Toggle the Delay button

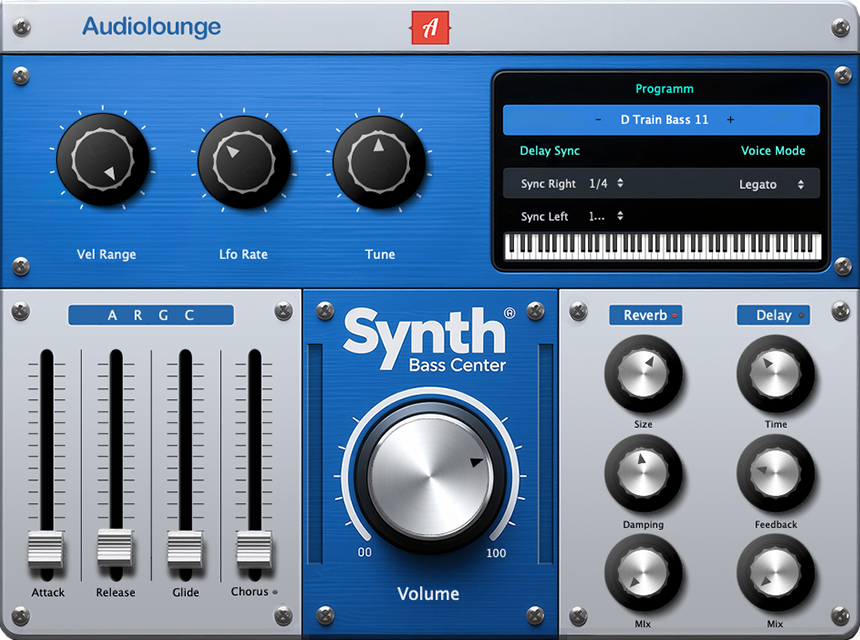(x=773, y=315)
